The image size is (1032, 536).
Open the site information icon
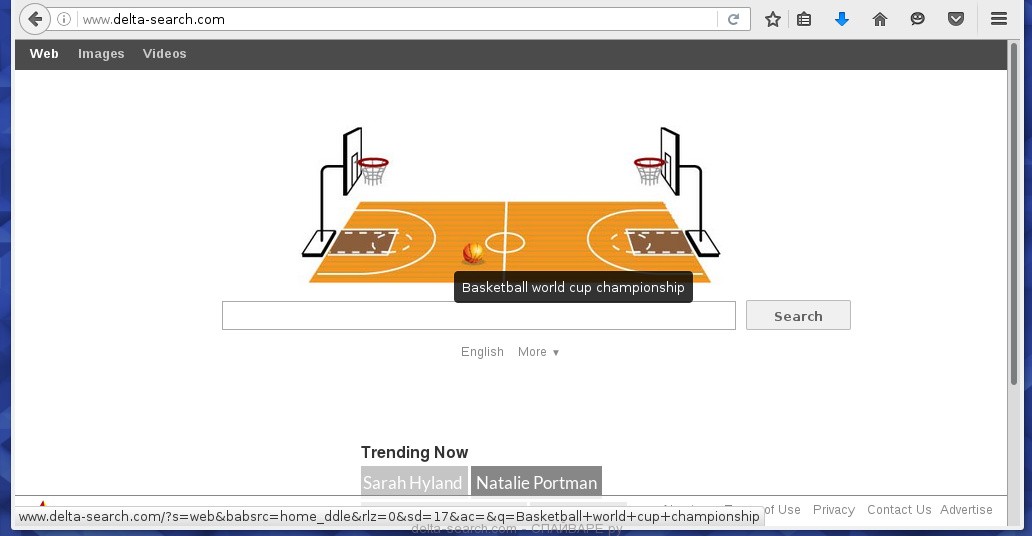point(64,19)
